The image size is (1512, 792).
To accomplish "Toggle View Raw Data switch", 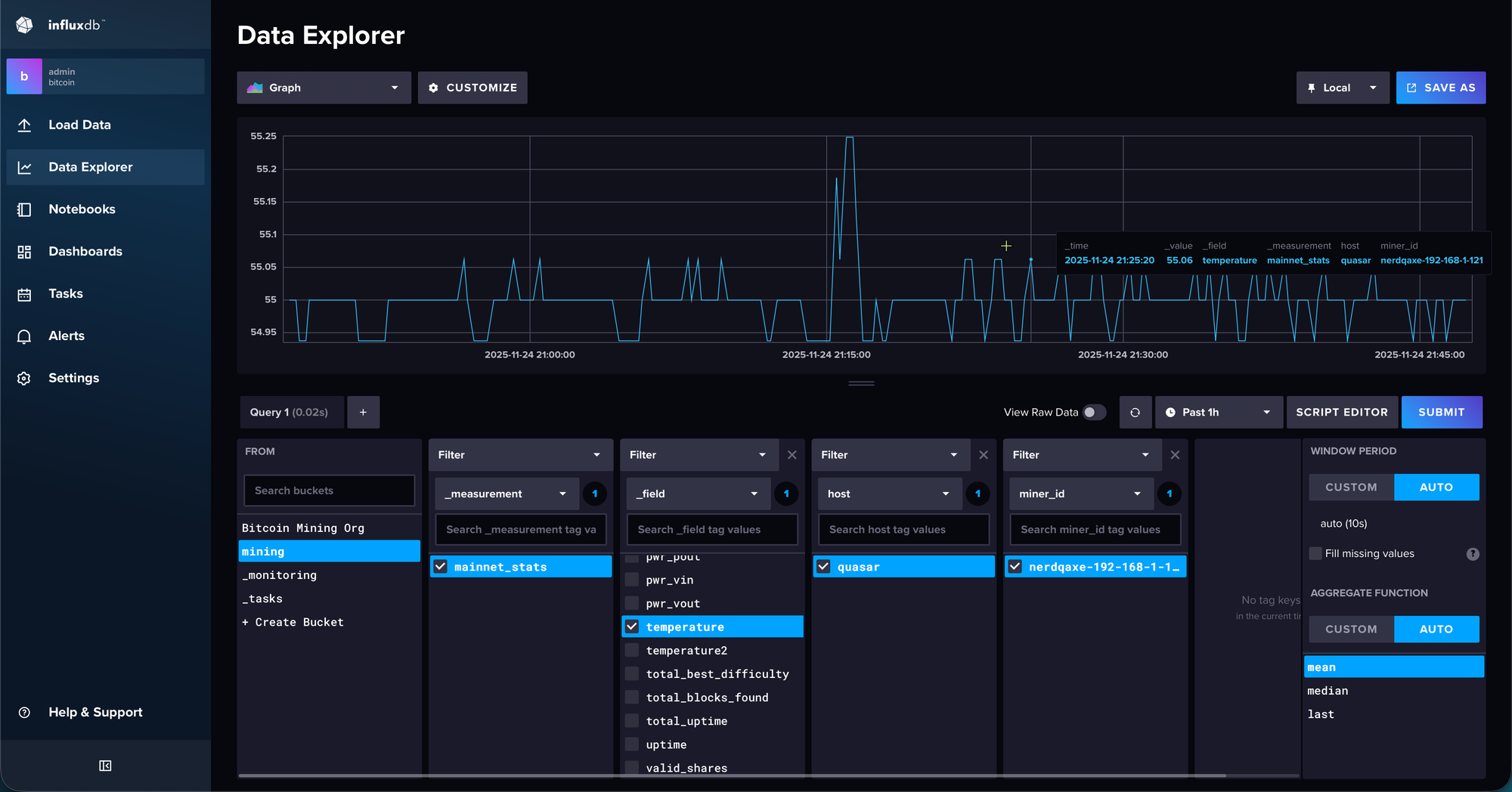I will coord(1094,413).
